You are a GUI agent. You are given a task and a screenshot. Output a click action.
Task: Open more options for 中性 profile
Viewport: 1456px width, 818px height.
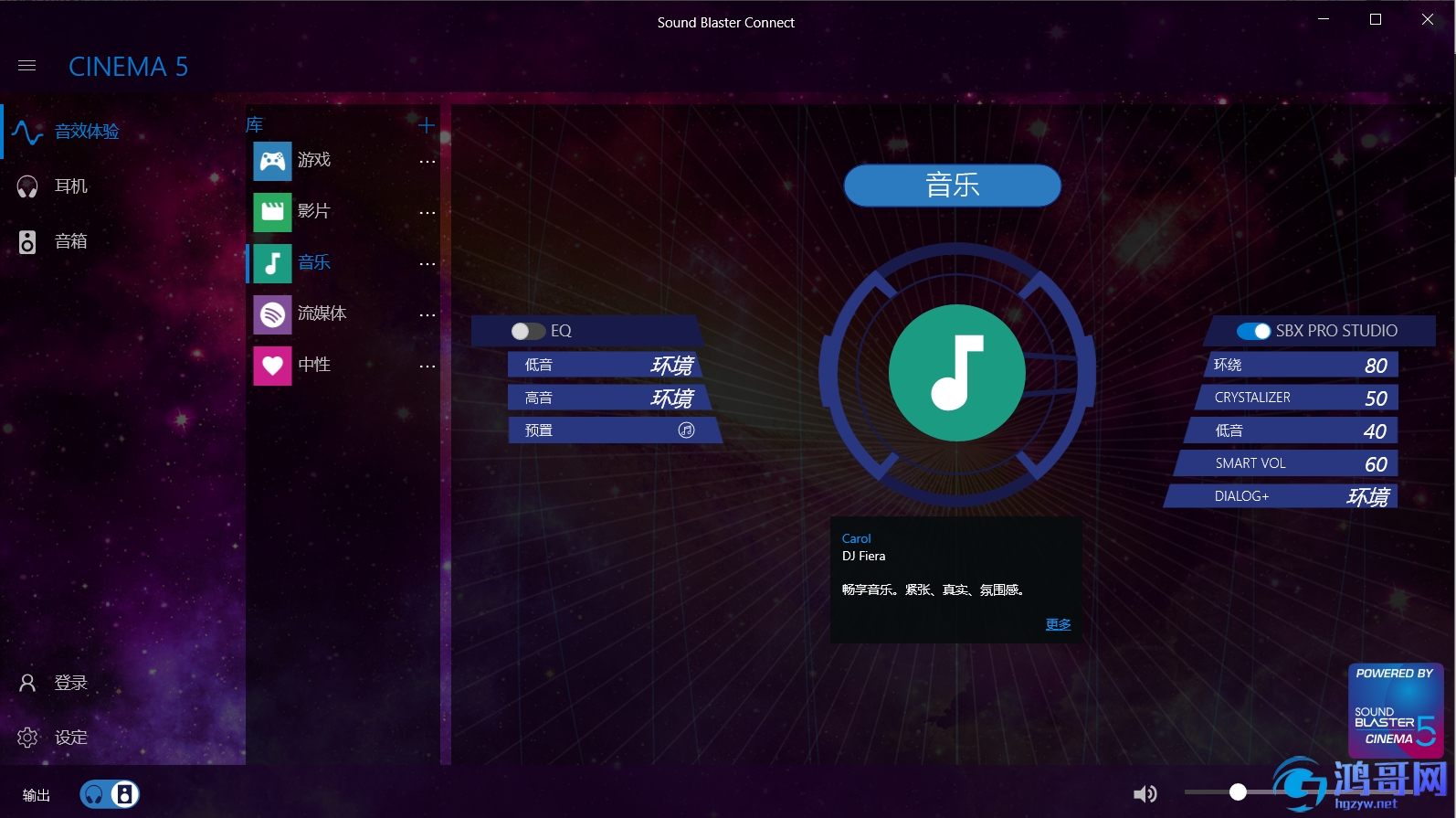(427, 367)
